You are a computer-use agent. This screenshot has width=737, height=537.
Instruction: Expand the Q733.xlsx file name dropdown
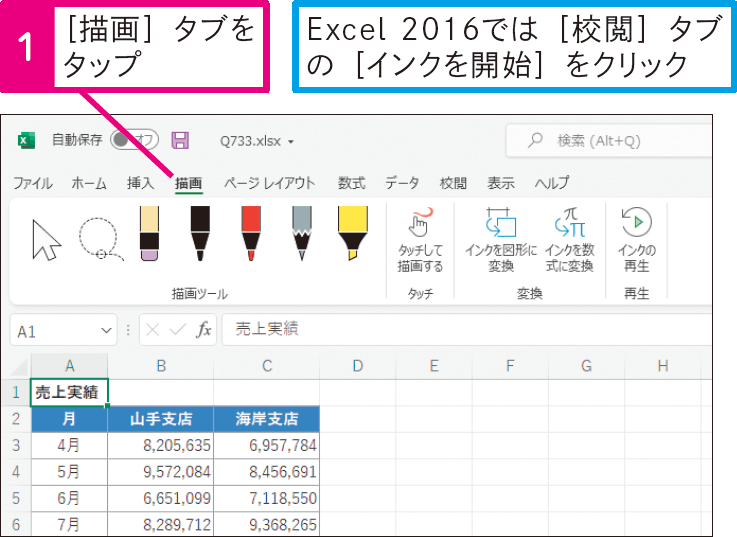(x=291, y=142)
